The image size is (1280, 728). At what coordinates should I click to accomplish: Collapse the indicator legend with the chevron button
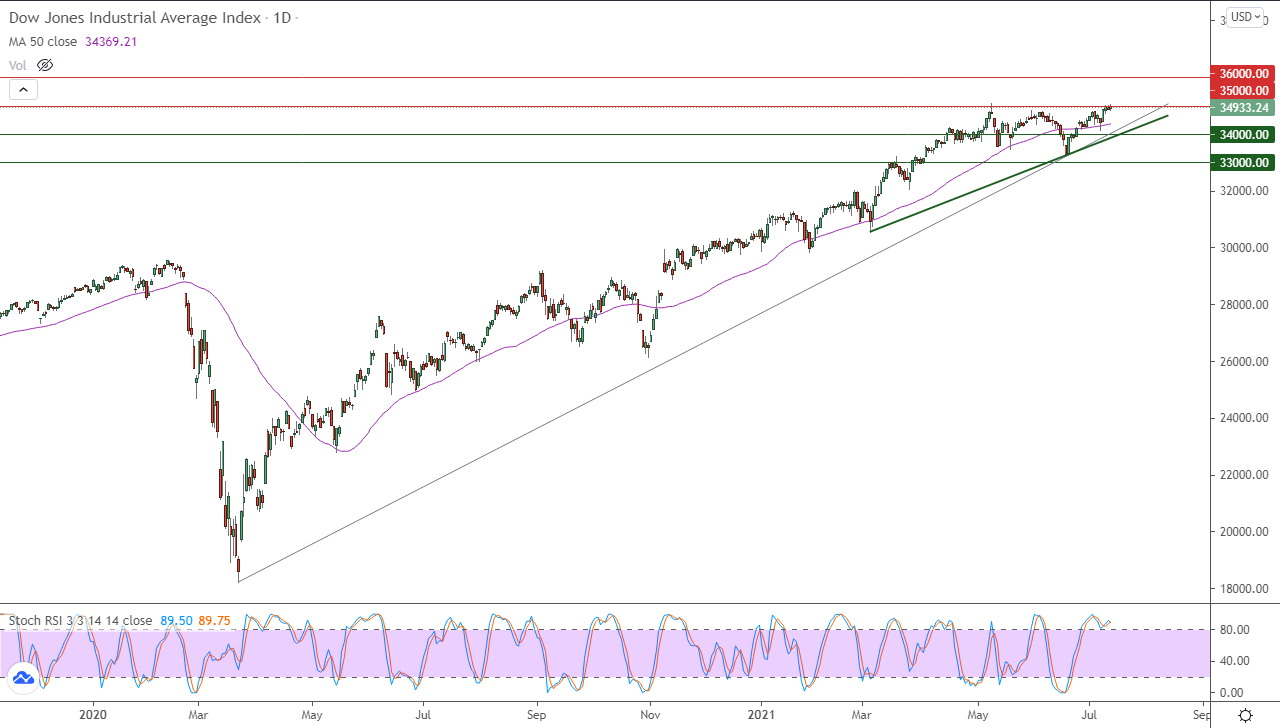(23, 90)
